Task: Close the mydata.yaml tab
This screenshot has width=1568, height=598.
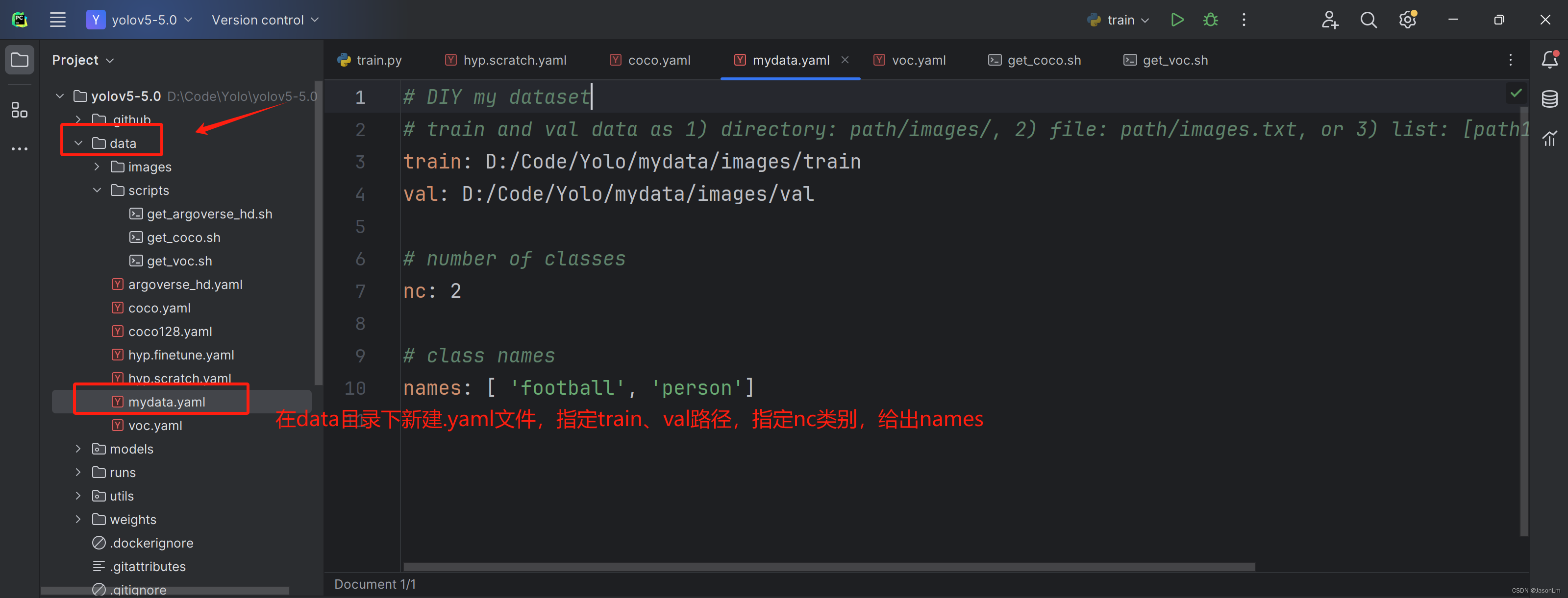Action: pos(845,60)
